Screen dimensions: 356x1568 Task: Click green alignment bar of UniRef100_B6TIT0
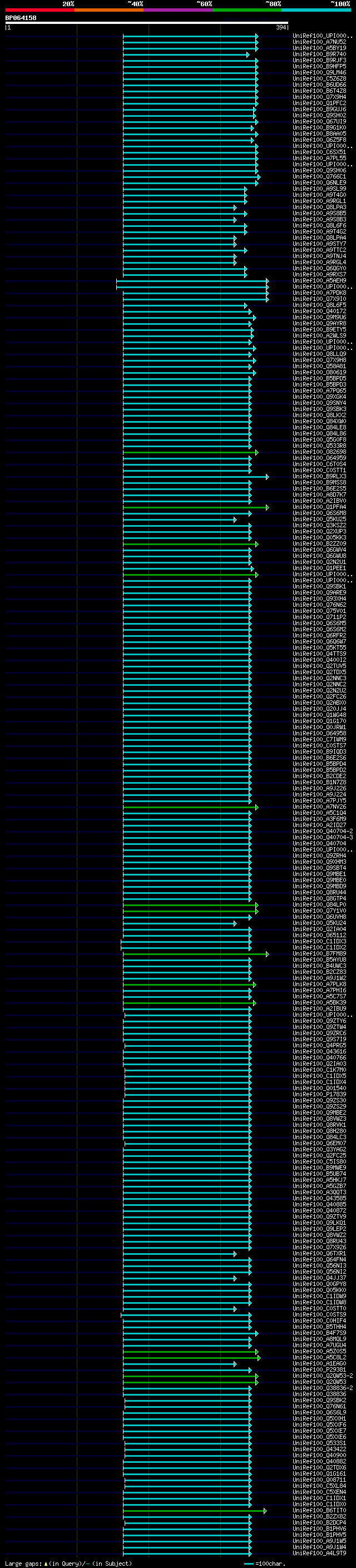pyautogui.click(x=195, y=1510)
